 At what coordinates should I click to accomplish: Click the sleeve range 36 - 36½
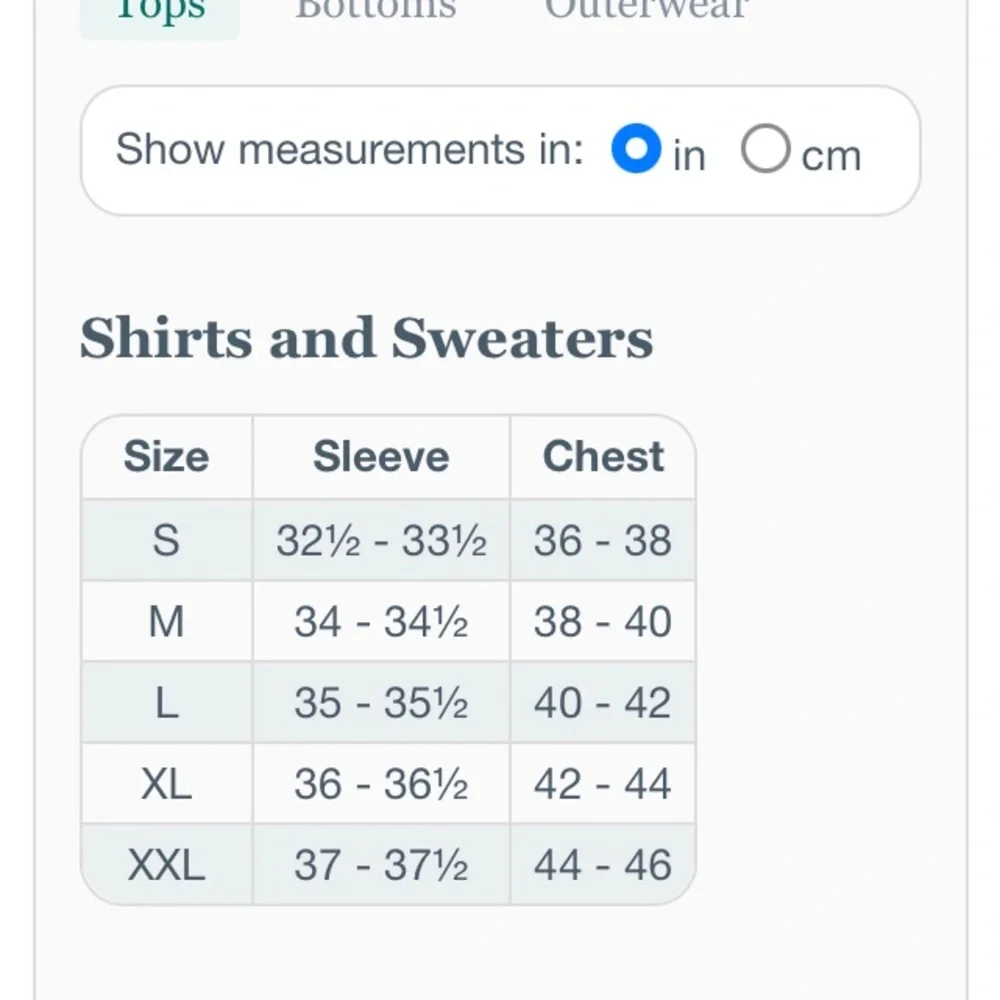[380, 784]
